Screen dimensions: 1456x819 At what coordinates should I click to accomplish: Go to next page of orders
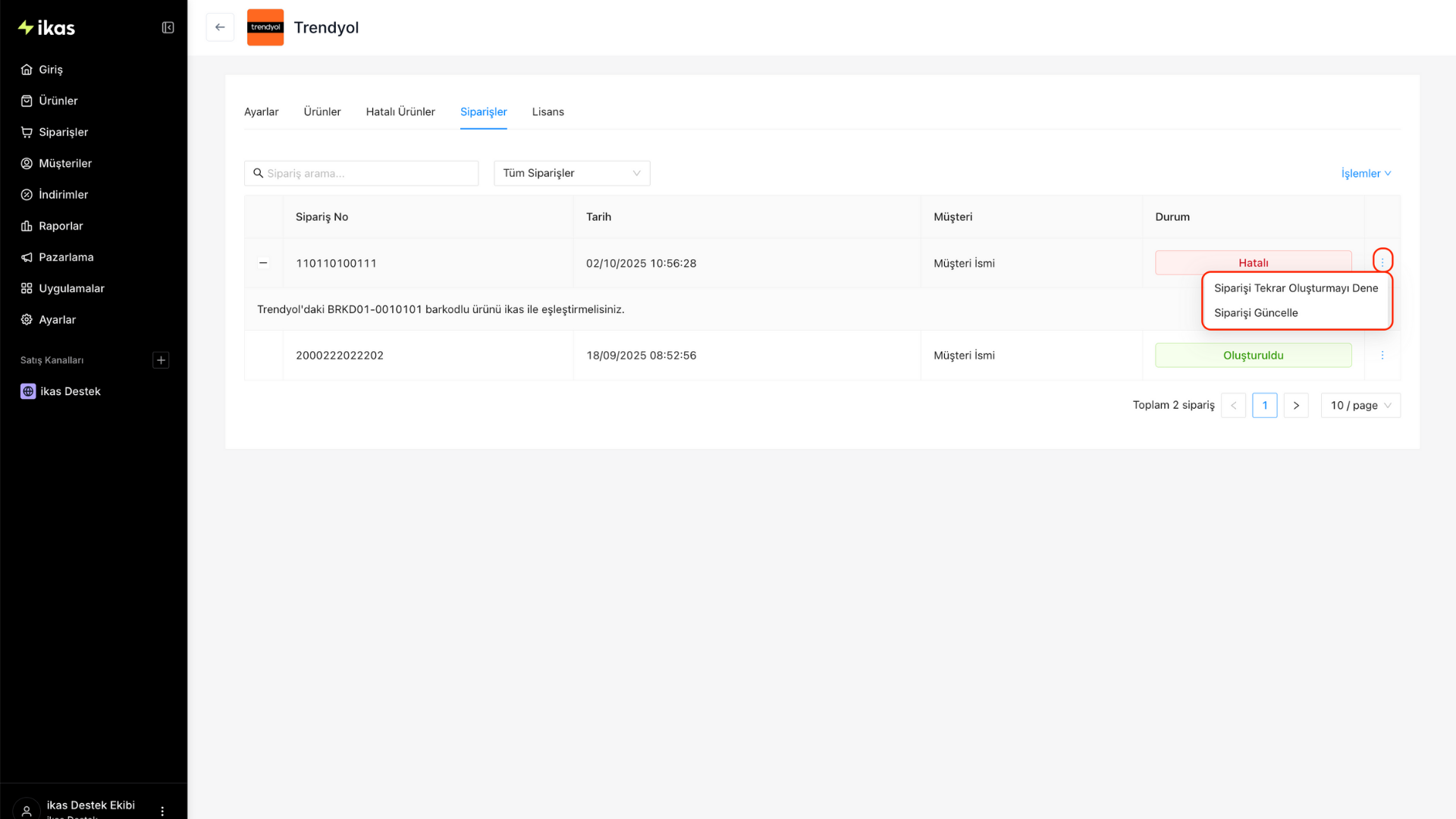1296,406
